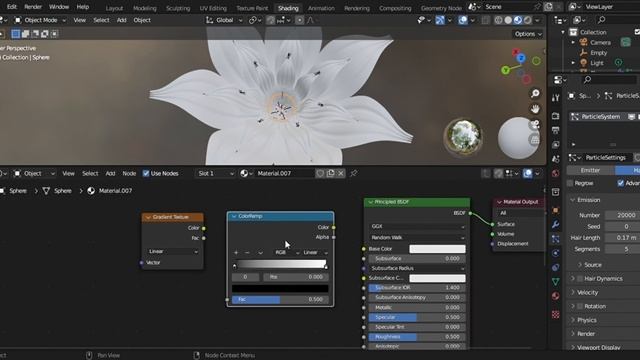Open the Particles properties tab
The image size is (640, 360).
coord(556,239)
